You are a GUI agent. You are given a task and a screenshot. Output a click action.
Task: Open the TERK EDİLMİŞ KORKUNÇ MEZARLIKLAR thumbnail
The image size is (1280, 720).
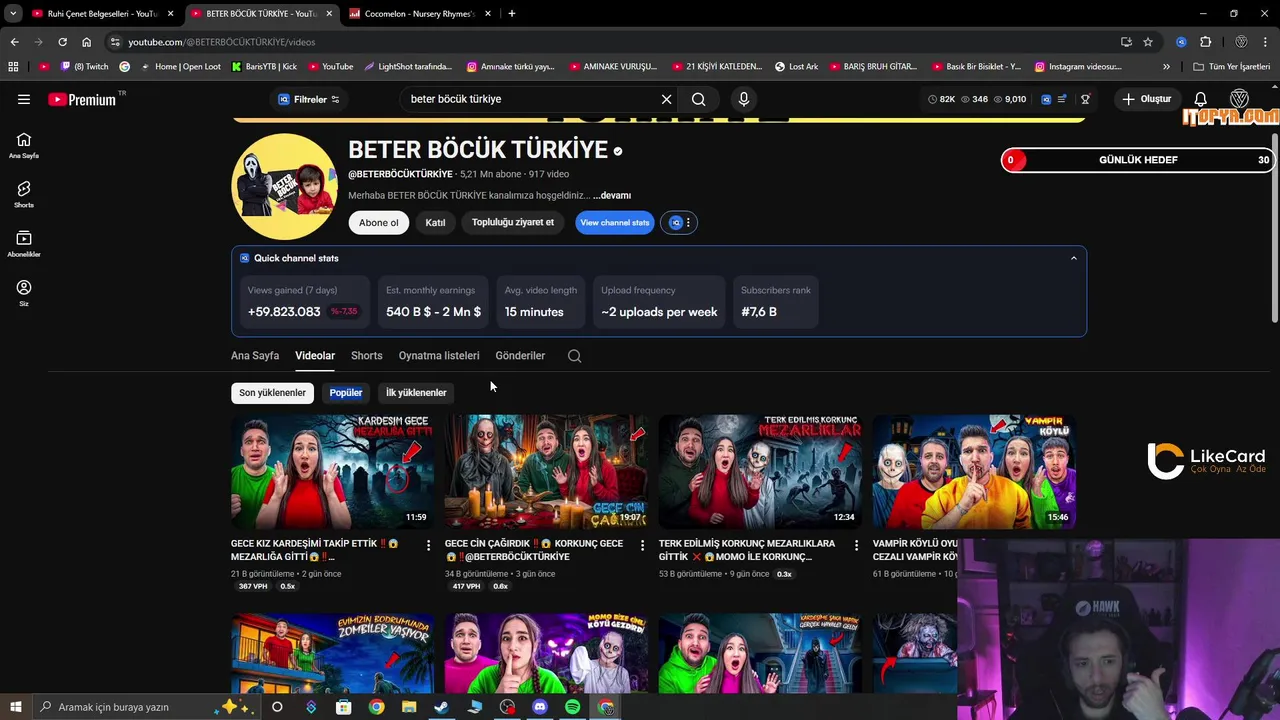(760, 471)
